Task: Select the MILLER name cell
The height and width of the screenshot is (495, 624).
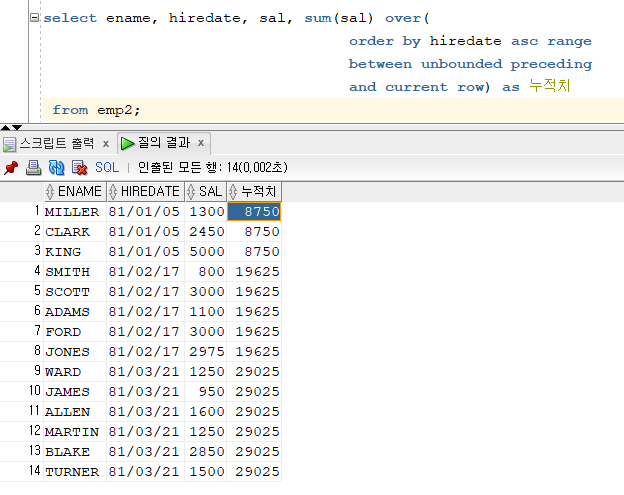Action: (x=75, y=212)
